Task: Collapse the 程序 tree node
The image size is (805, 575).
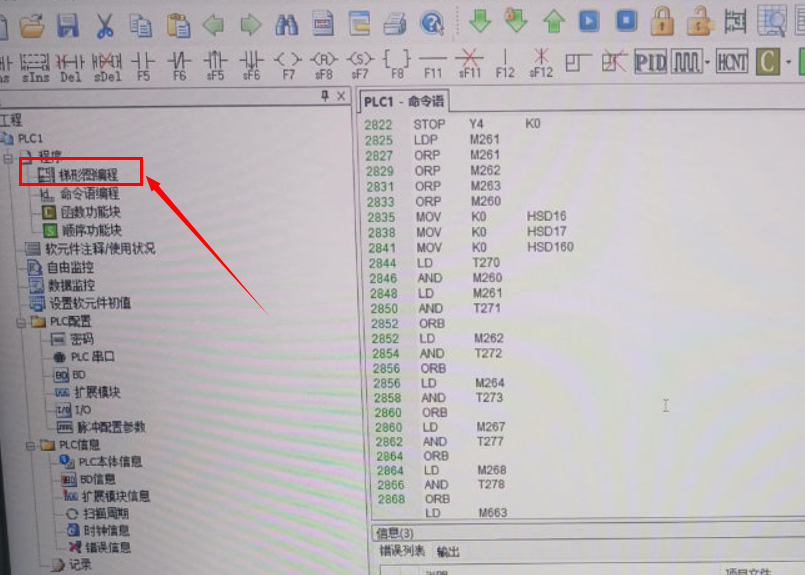Action: [9, 157]
